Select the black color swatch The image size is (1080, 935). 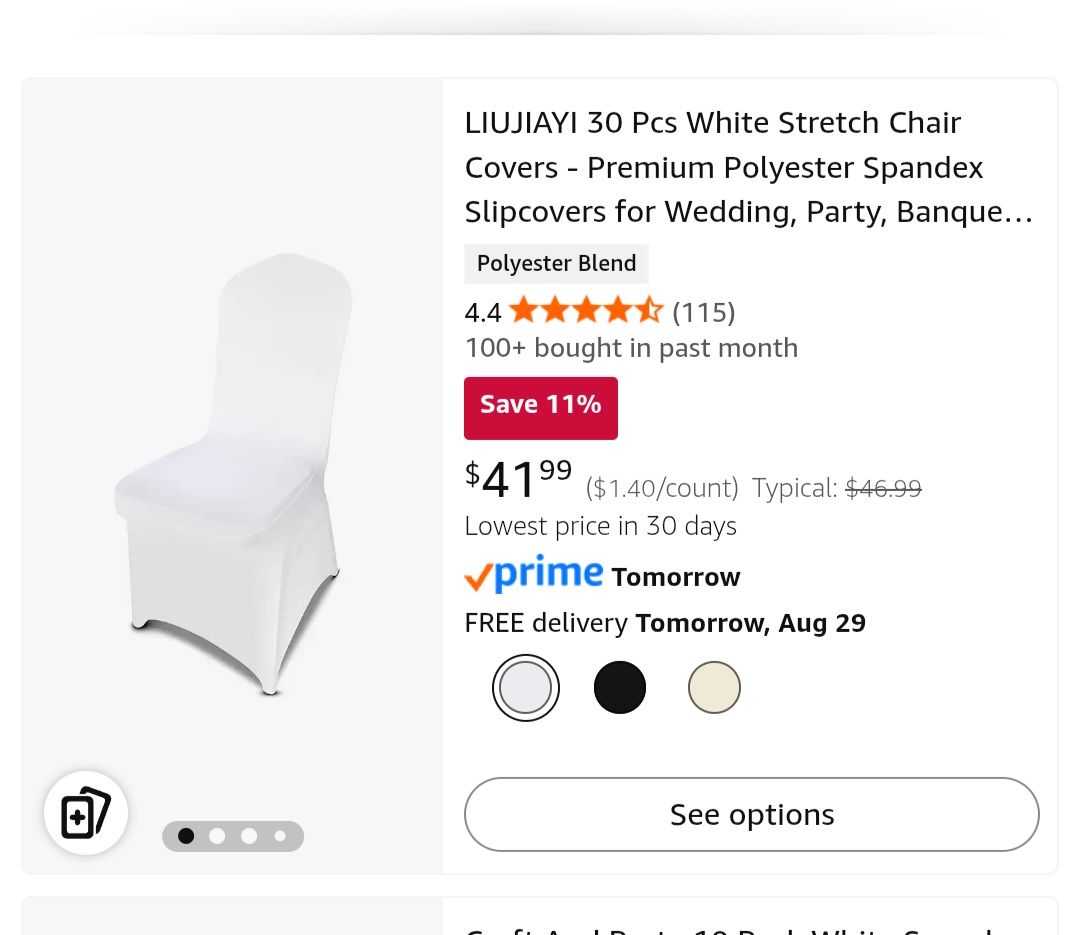[619, 687]
